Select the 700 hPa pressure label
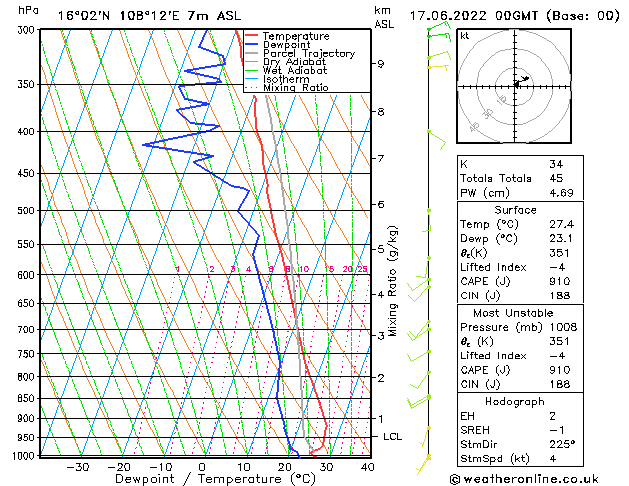 coord(28,330)
